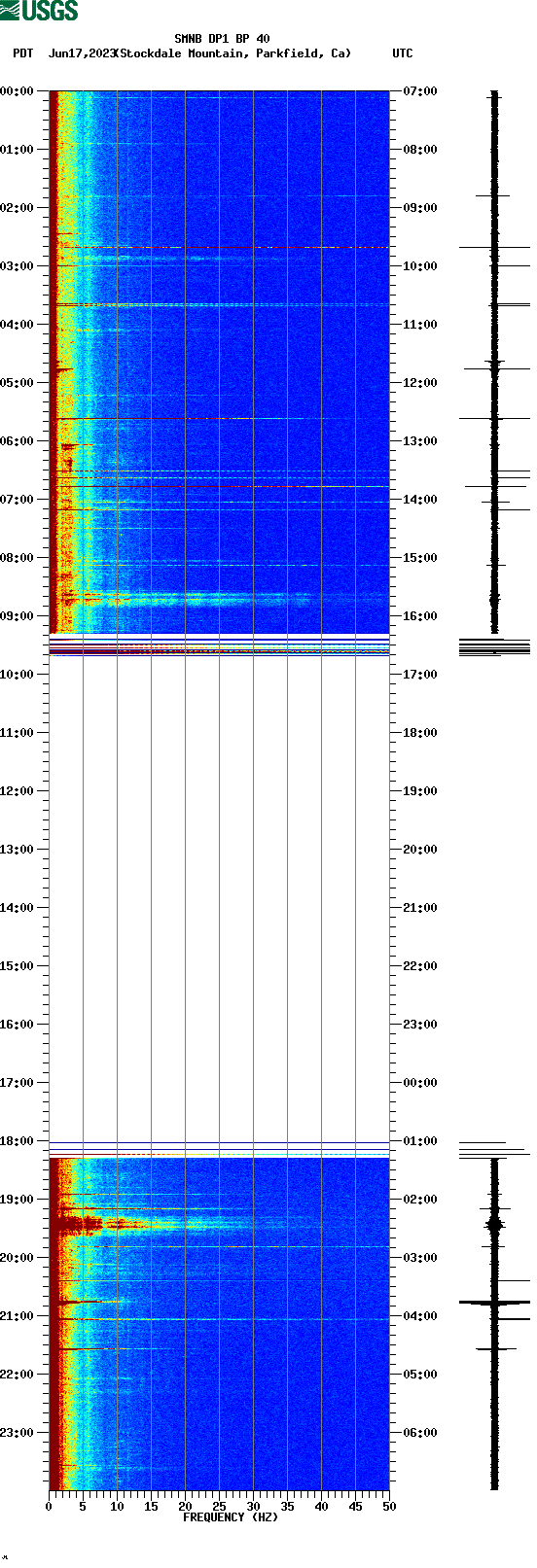Click the 17:00 UTC time label

tap(420, 675)
